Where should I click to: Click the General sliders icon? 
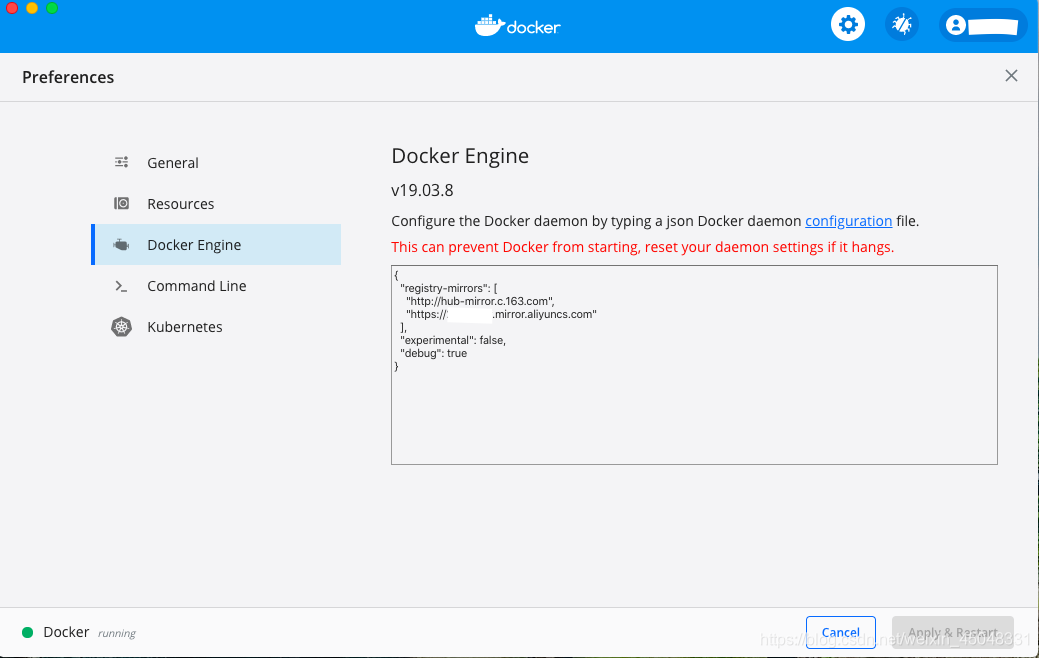121,162
